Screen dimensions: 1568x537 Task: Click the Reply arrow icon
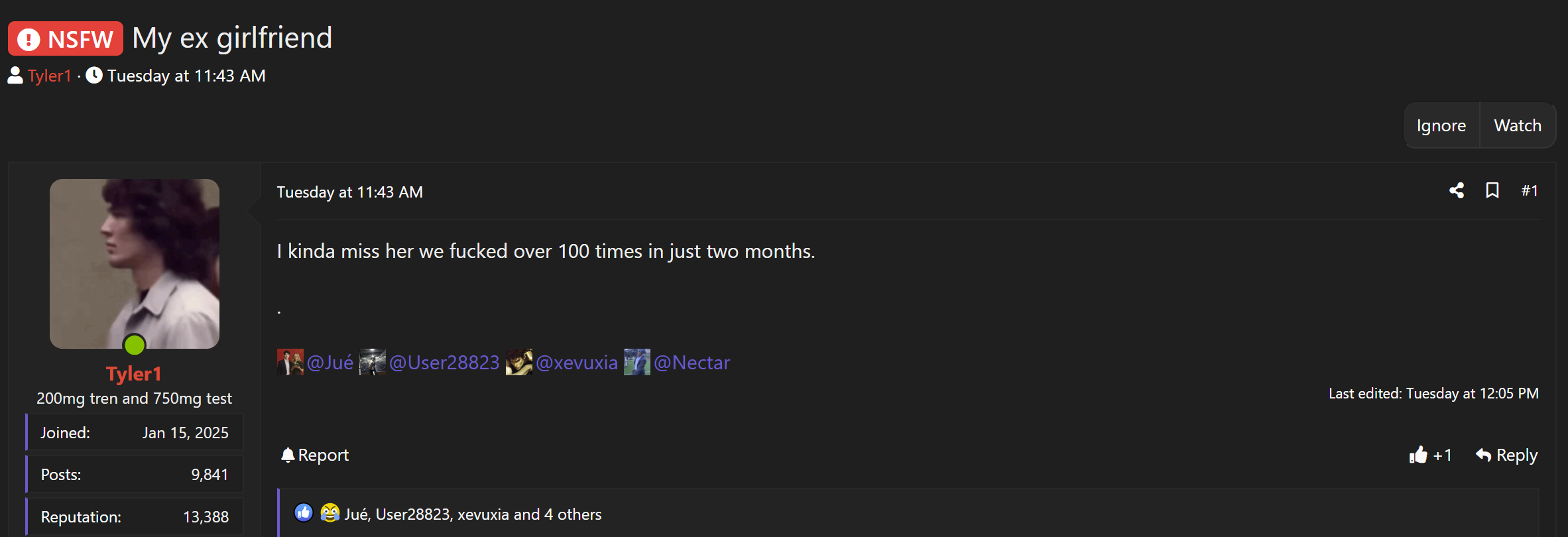(x=1484, y=455)
